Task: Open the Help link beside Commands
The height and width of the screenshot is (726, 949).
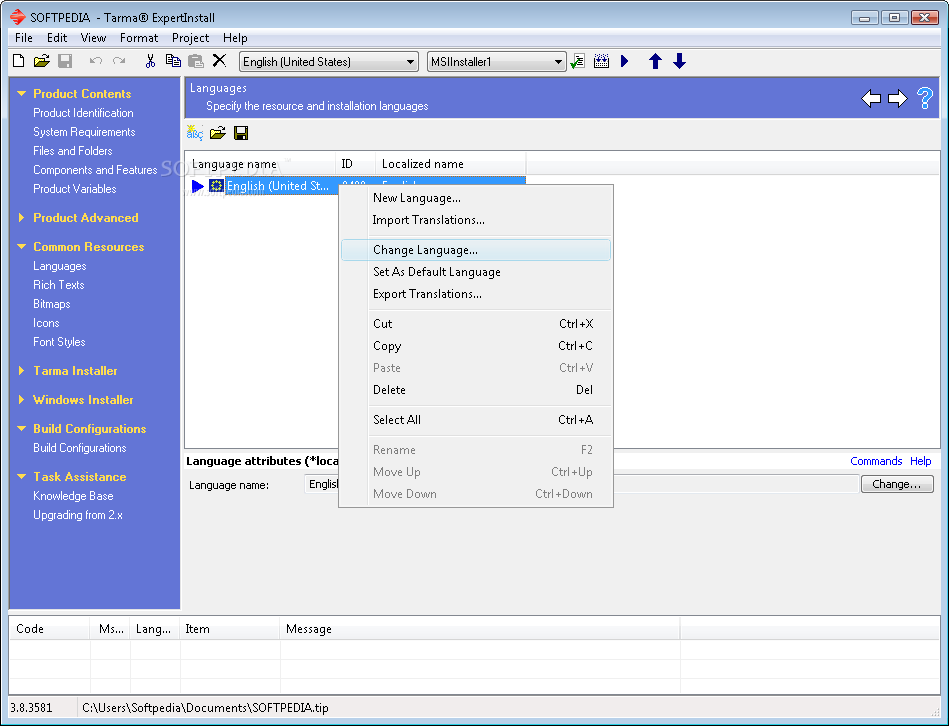Action: [921, 461]
